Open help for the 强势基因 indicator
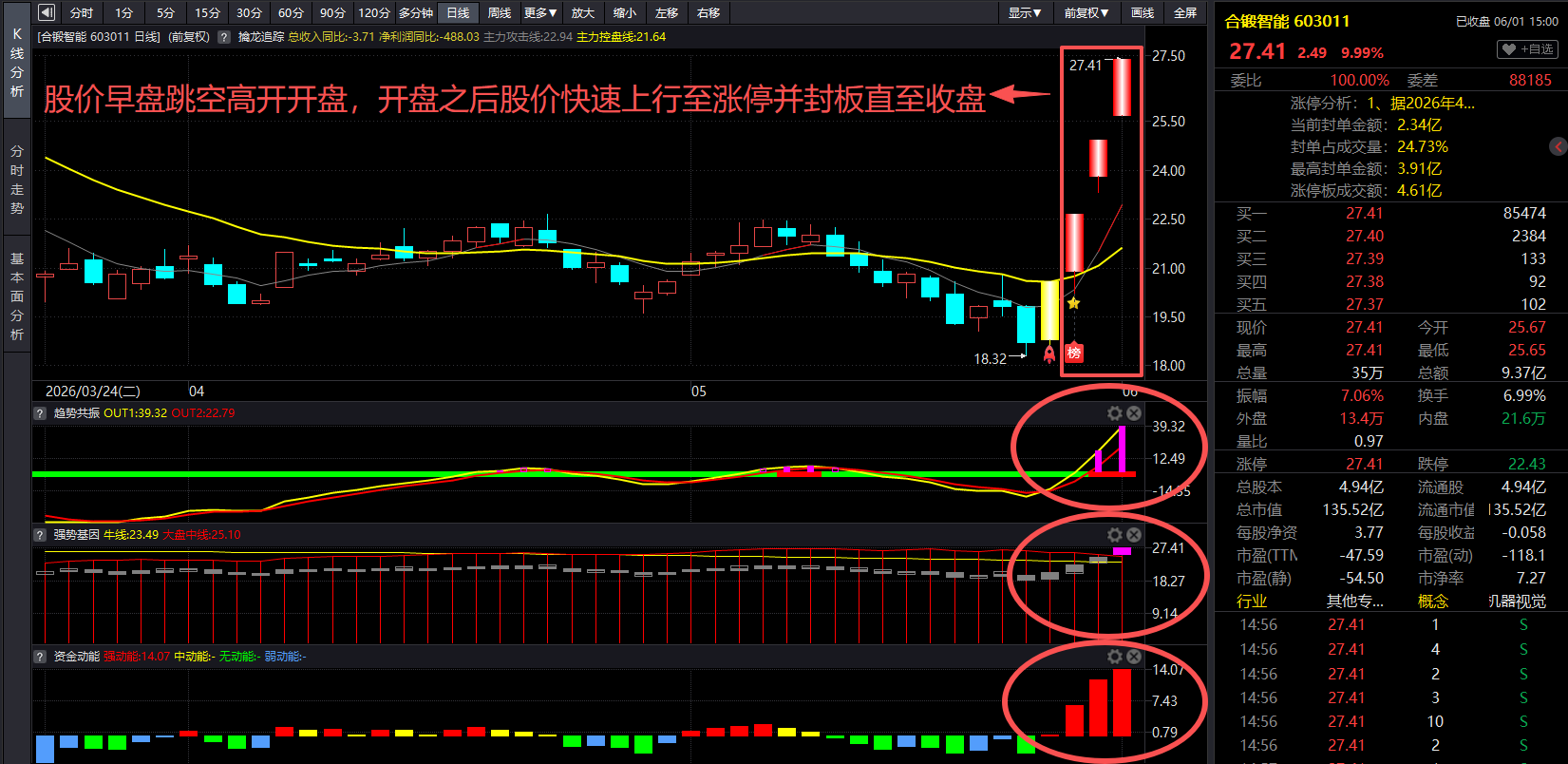The image size is (1568, 764). pyautogui.click(x=40, y=535)
